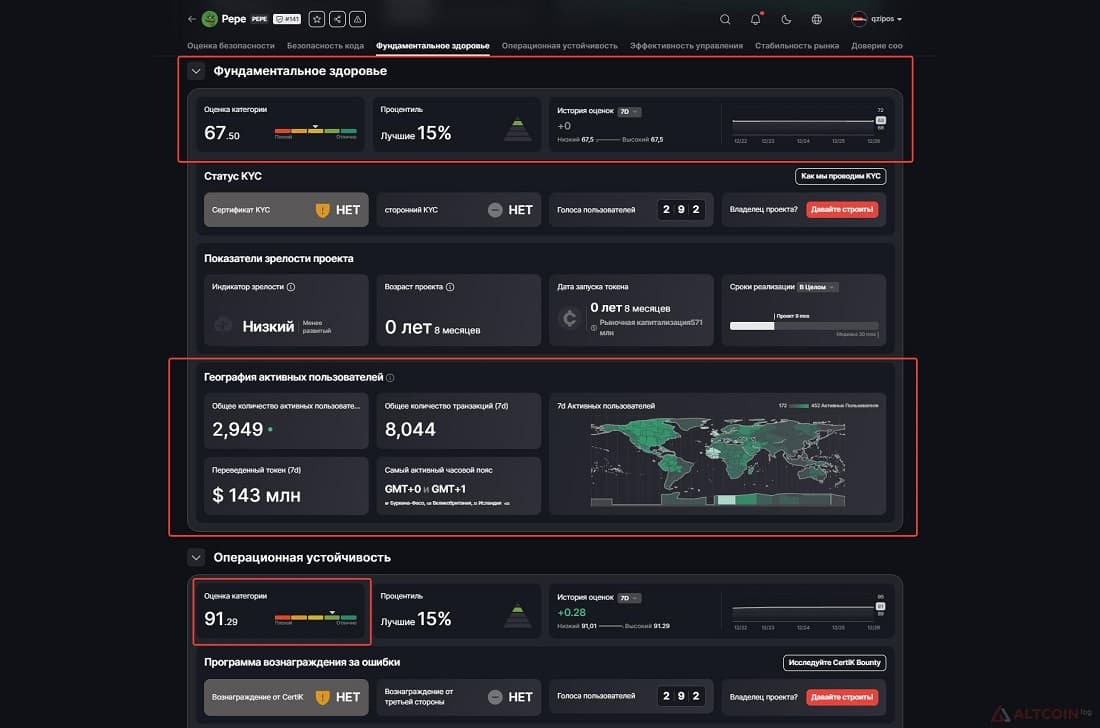Click the Сроки реализации progress bar
Viewport: 1100px width, 728px height.
click(x=804, y=326)
